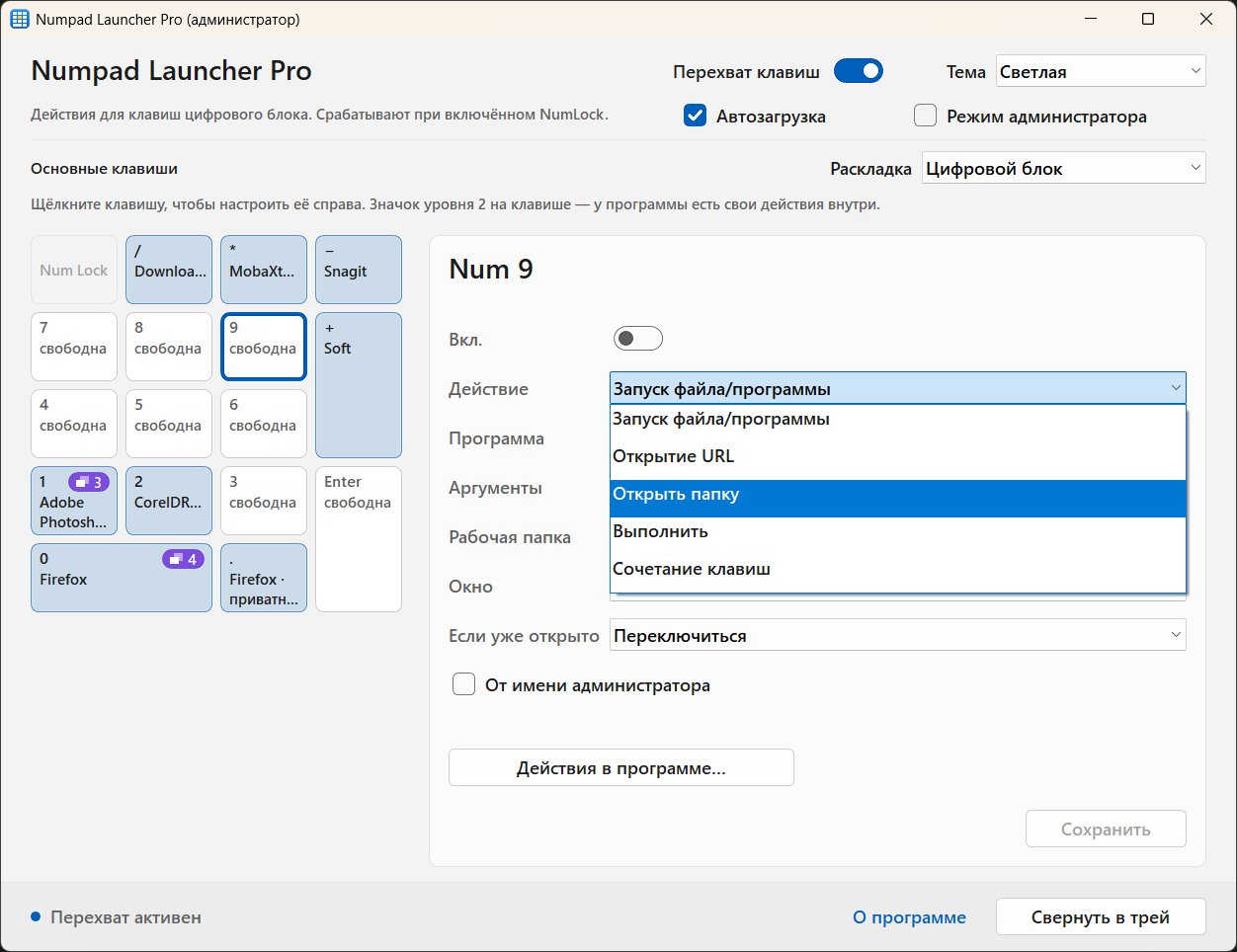The height and width of the screenshot is (952, 1237).
Task: Click the Действия в программе button
Action: 621,767
